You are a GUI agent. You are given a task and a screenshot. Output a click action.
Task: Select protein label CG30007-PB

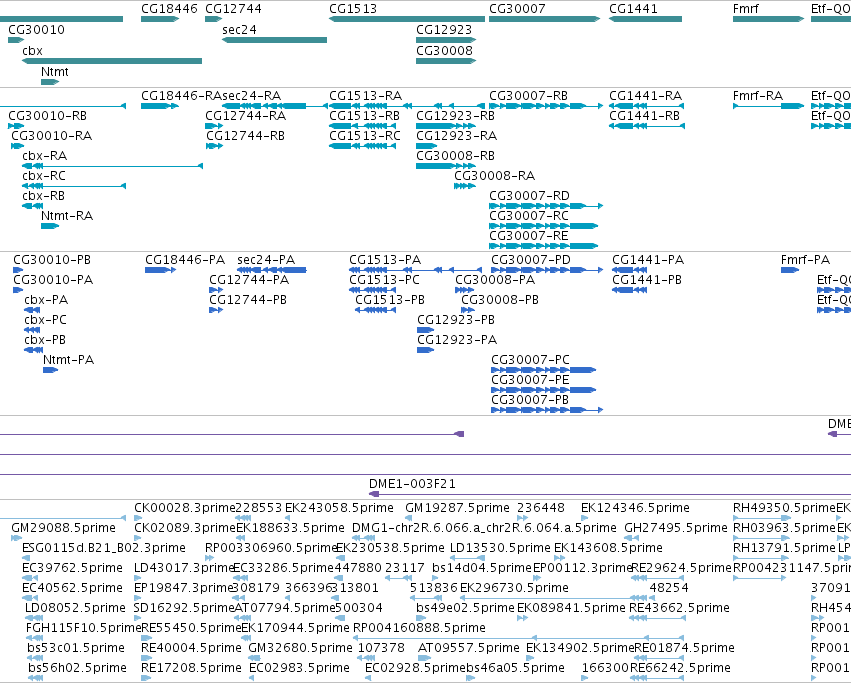tap(530, 401)
